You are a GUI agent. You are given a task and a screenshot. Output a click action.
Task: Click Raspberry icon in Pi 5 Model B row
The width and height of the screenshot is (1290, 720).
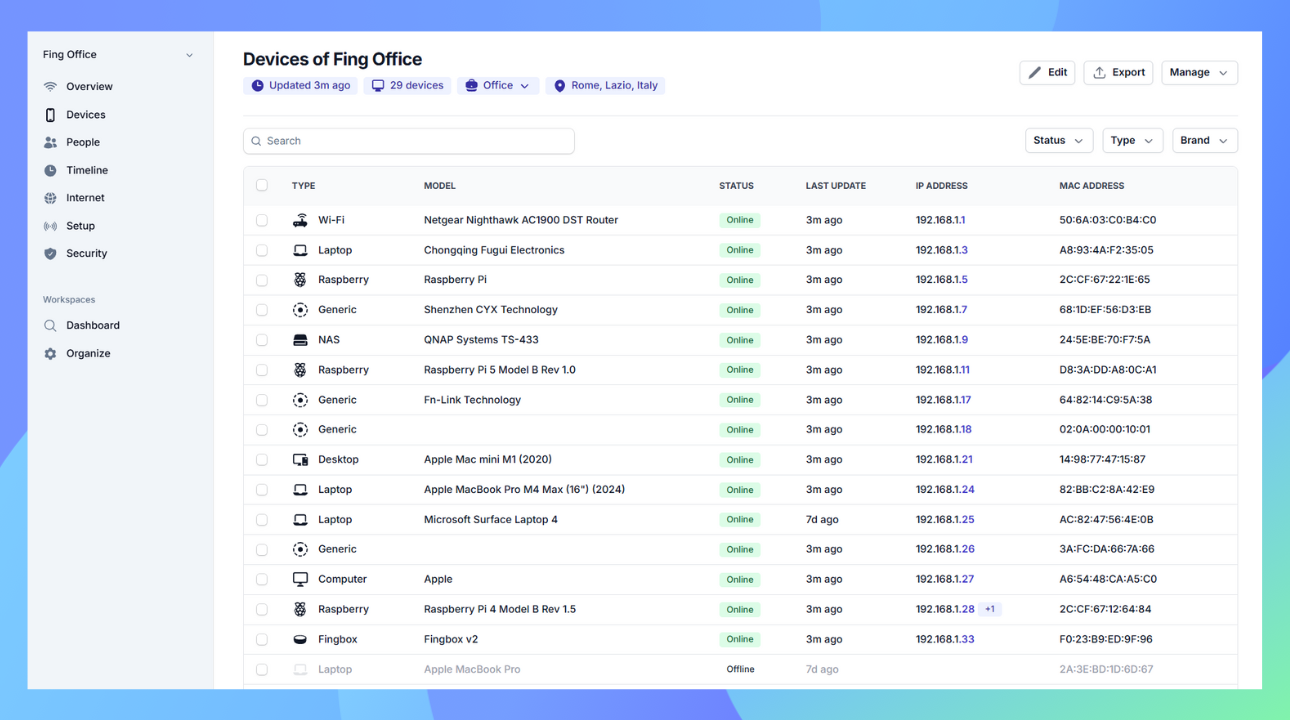(x=300, y=370)
